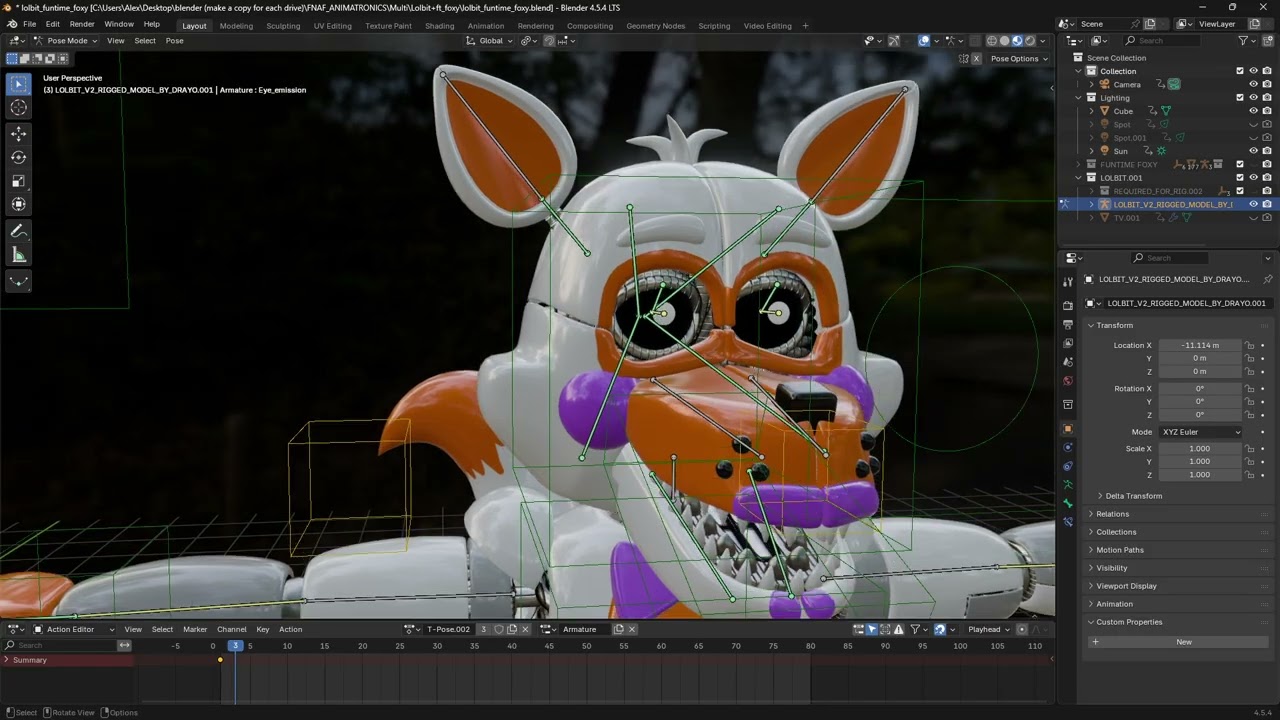Image resolution: width=1280 pixels, height=720 pixels.
Task: Toggle visibility of Camera in outliner
Action: point(1253,84)
